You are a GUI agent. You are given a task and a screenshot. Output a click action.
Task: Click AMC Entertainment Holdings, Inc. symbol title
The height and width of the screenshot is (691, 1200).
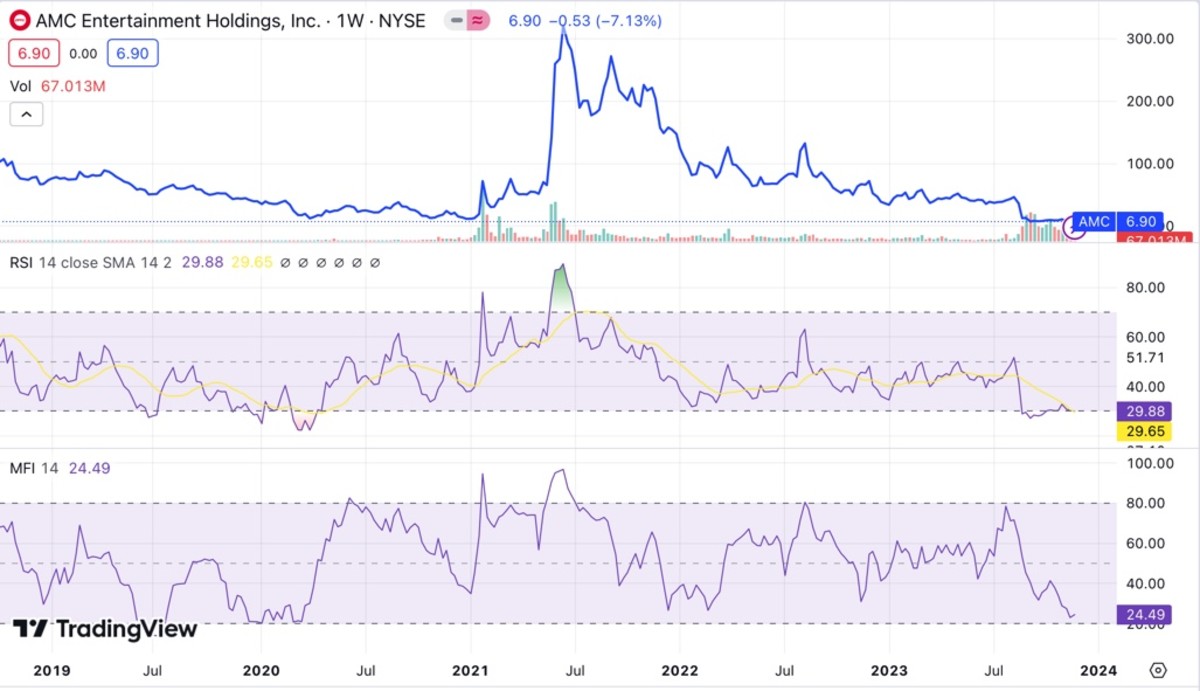tap(230, 21)
